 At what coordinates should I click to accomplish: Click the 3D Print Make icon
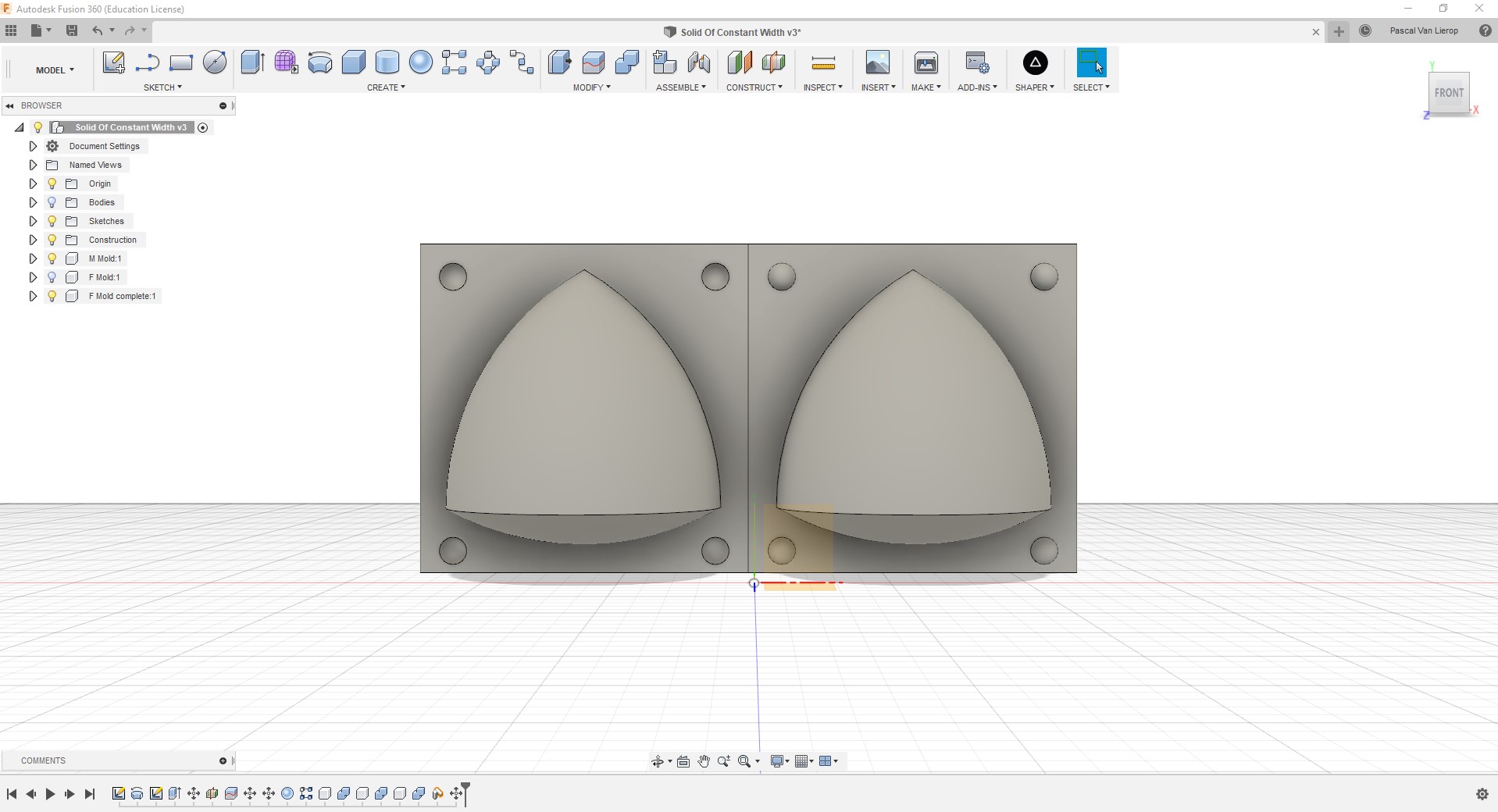pos(926,62)
